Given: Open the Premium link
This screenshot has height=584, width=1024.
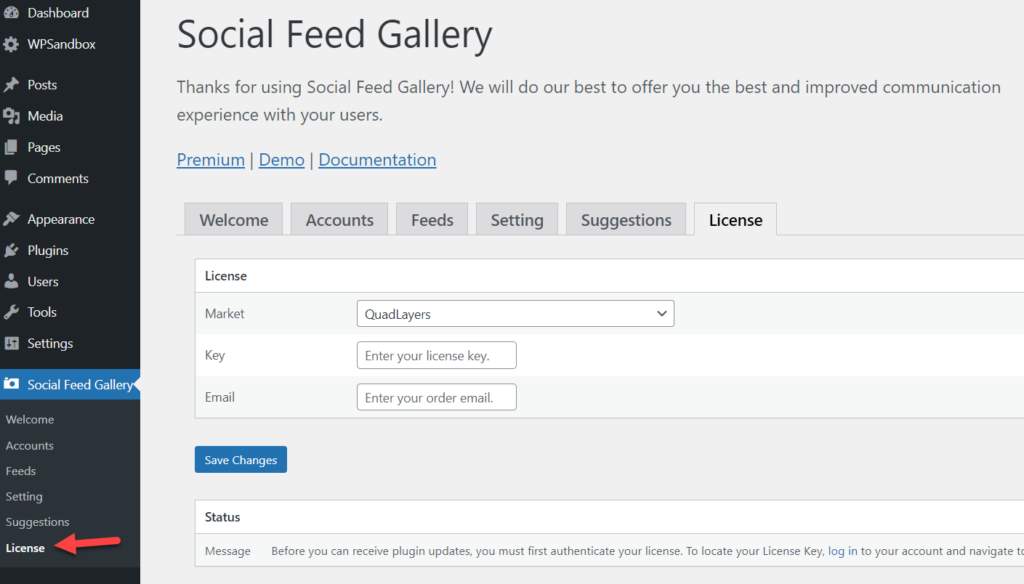Looking at the screenshot, I should (x=210, y=159).
